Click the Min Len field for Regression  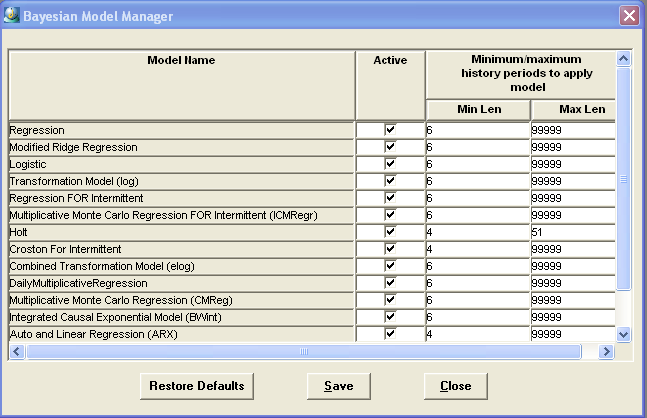tap(478, 130)
